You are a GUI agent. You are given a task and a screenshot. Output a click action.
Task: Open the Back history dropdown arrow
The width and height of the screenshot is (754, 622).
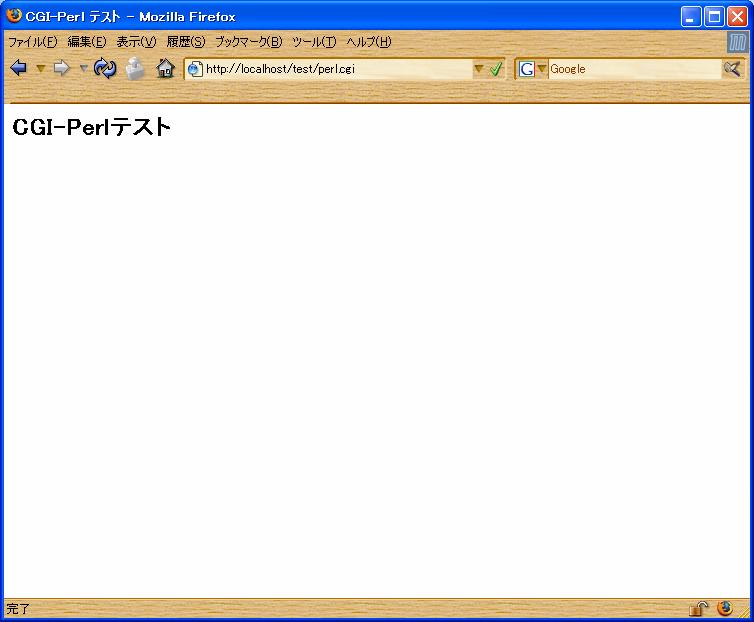40,68
